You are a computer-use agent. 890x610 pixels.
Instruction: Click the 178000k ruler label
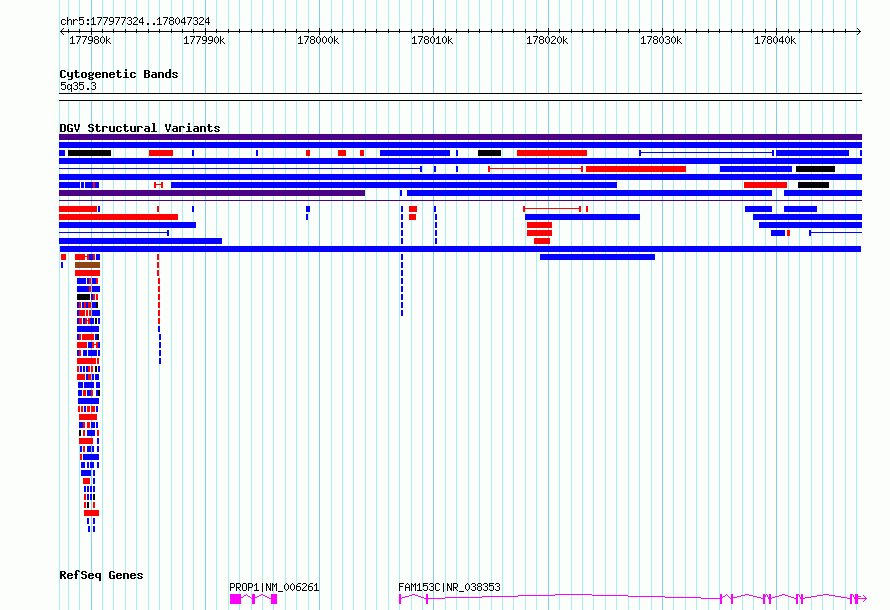pyautogui.click(x=318, y=40)
